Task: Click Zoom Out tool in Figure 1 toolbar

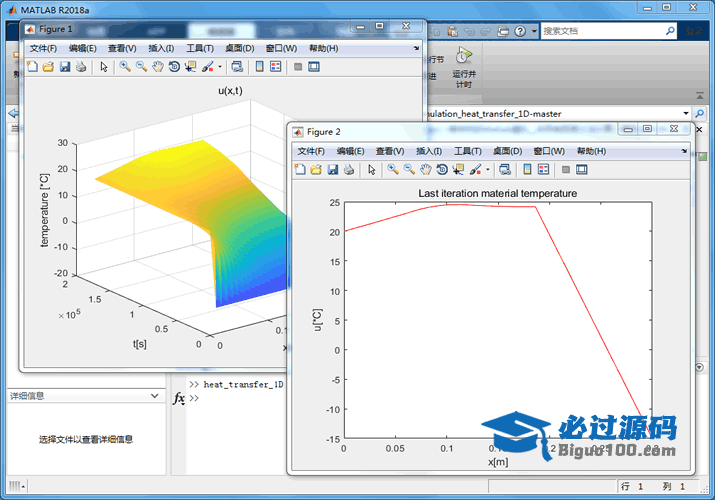Action: pos(141,67)
